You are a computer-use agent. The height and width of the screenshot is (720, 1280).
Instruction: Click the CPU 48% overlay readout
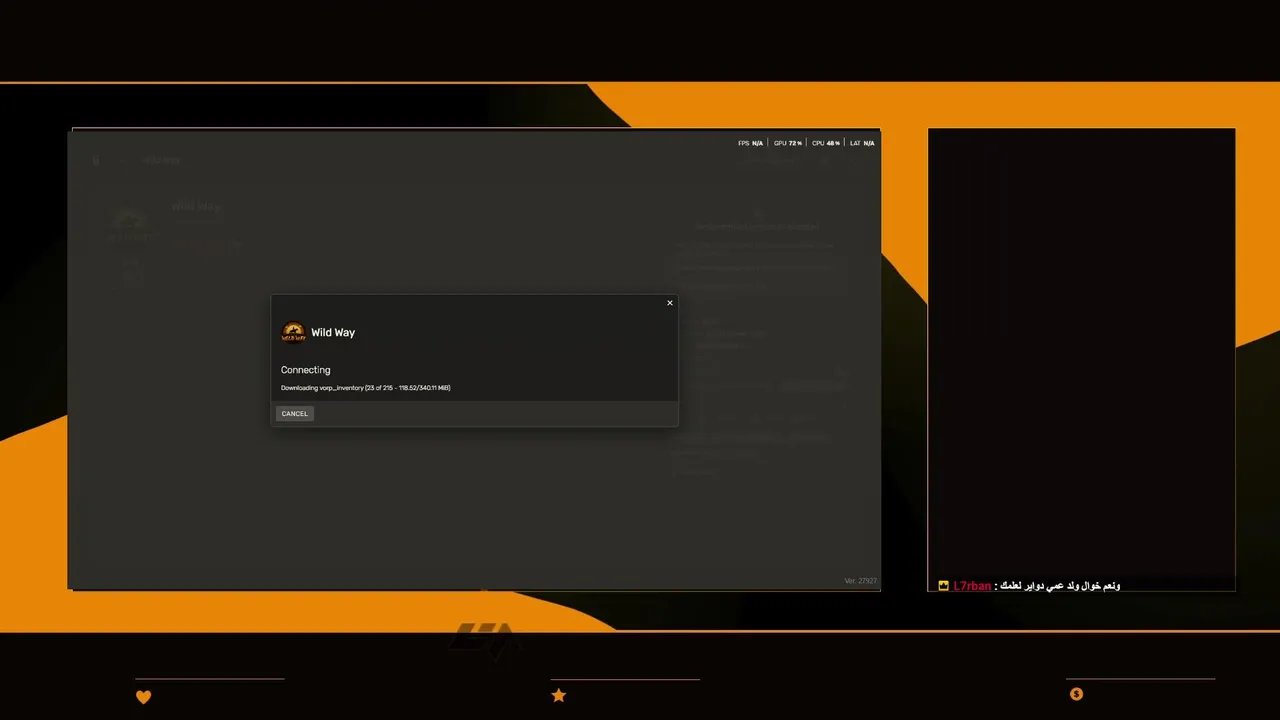[x=826, y=143]
